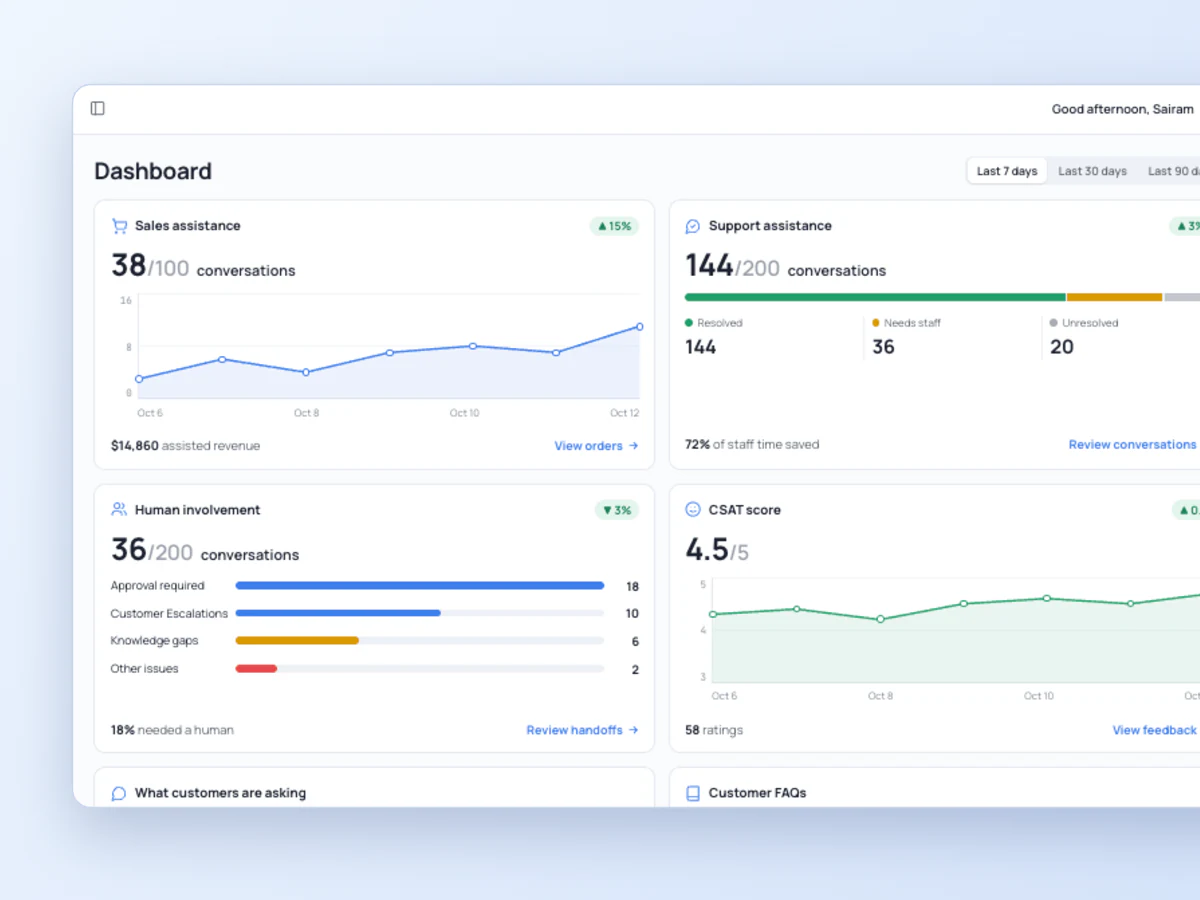Click the 36/200 conversations figure
The image size is (1200, 900).
coord(205,551)
